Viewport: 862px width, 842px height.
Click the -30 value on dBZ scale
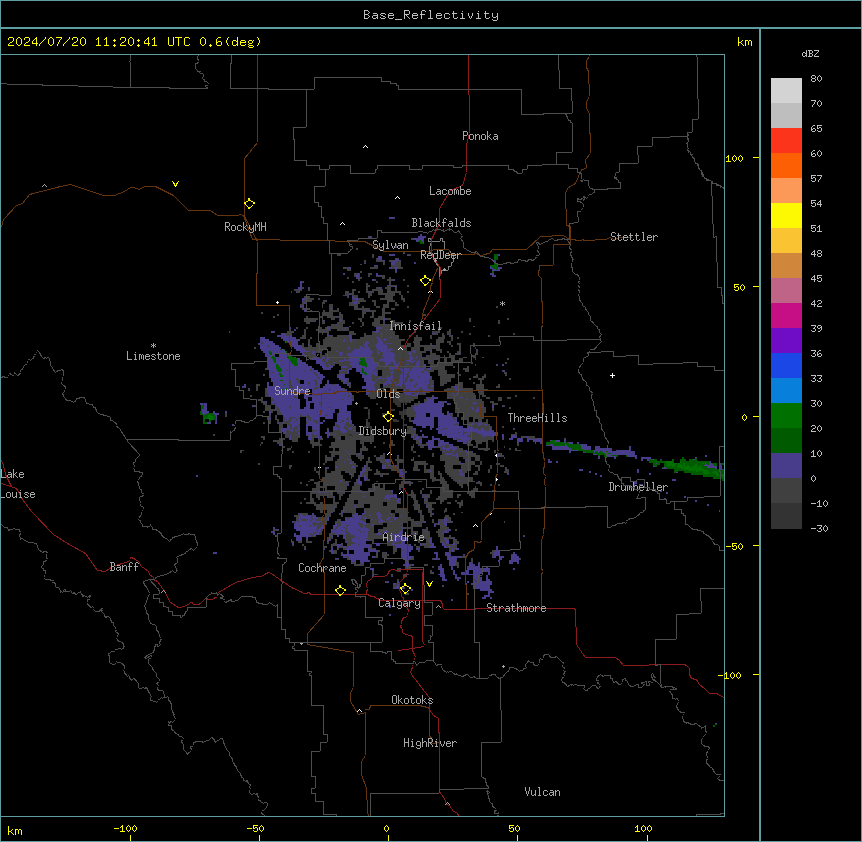[x=819, y=528]
